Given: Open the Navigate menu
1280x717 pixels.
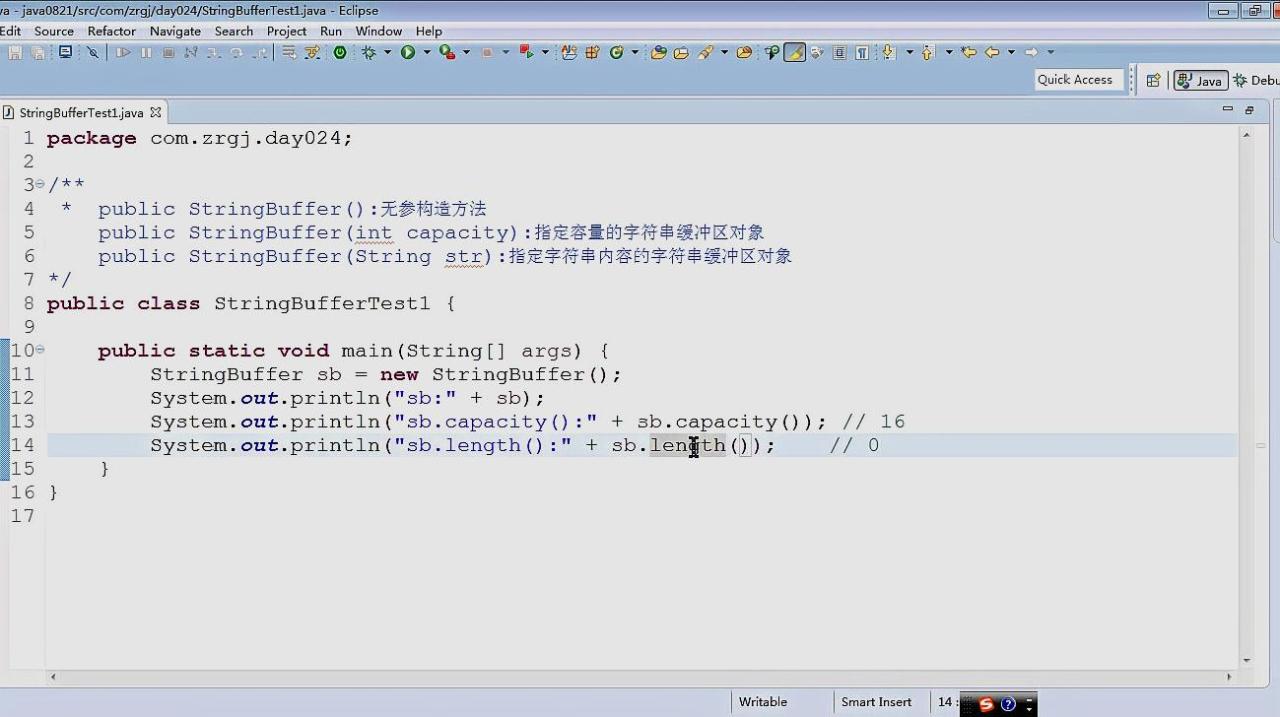Looking at the screenshot, I should [x=175, y=31].
